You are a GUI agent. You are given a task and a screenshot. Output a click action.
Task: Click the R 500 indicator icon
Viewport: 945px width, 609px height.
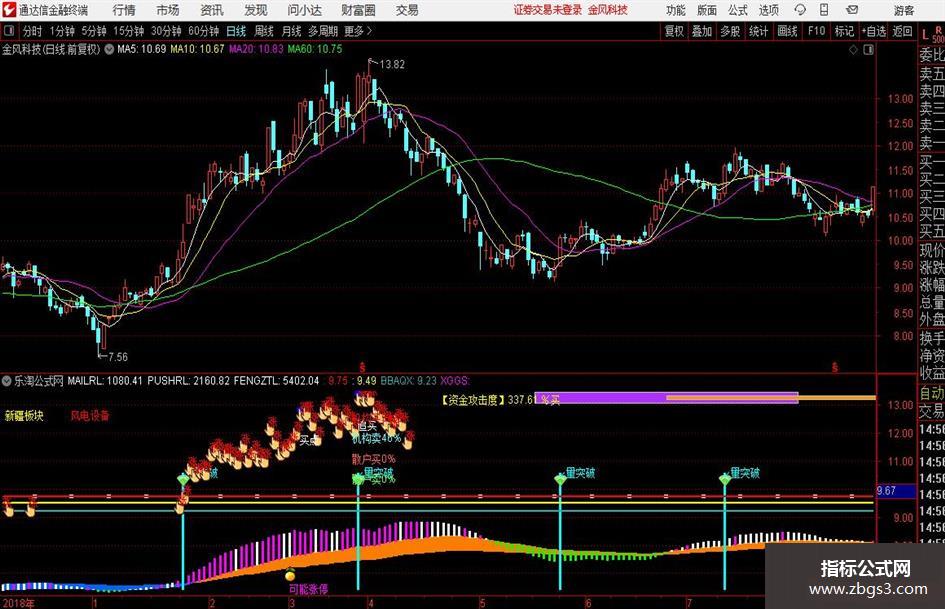[938, 34]
